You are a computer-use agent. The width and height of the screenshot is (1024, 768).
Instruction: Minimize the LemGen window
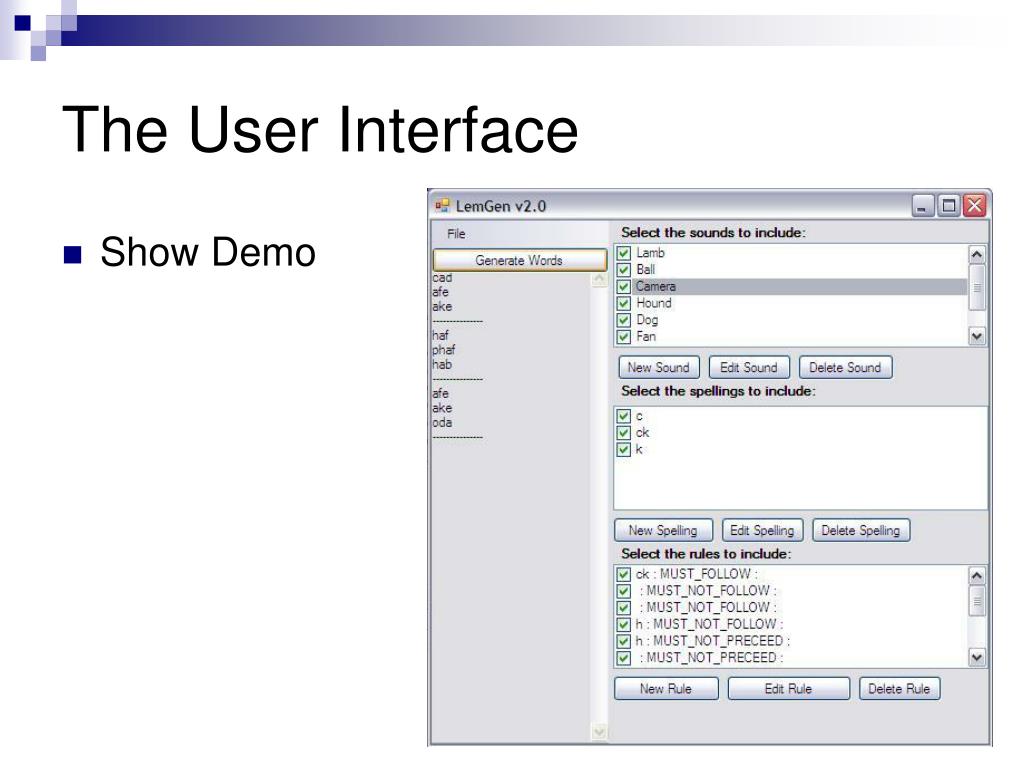[x=922, y=206]
